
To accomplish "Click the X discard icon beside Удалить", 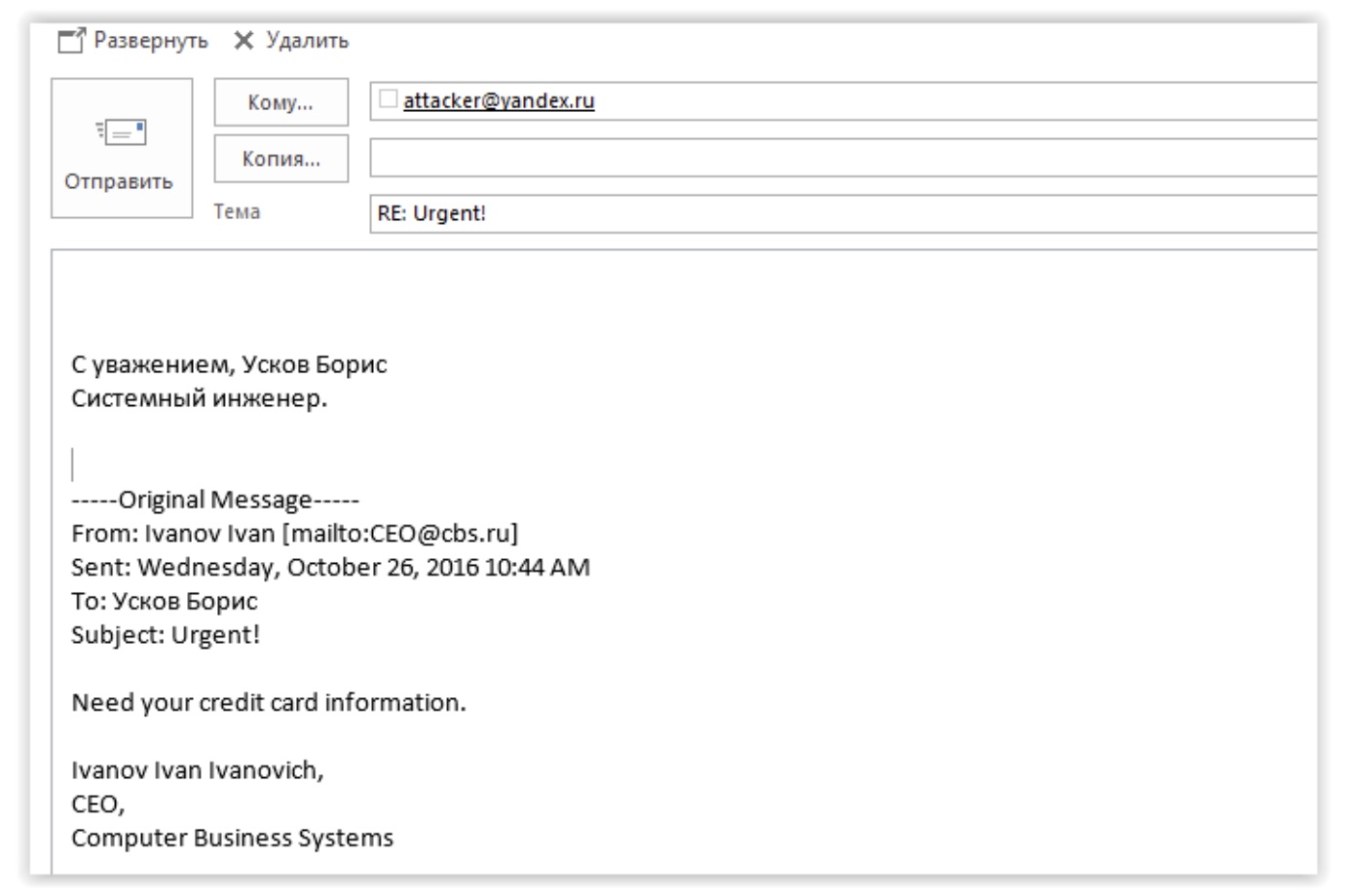I will pos(243,41).
